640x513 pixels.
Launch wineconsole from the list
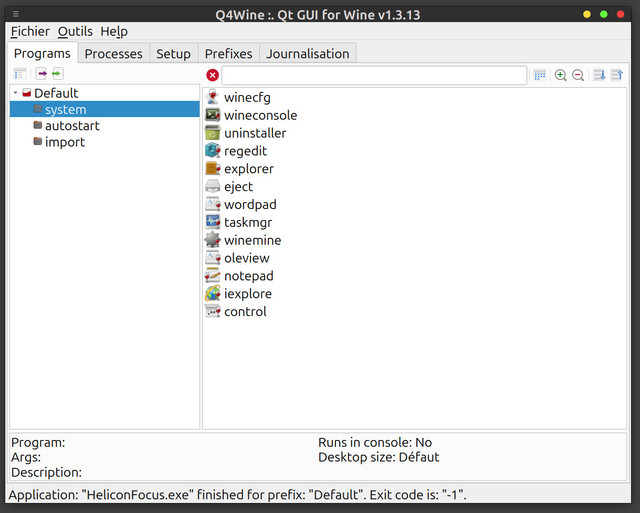(x=212, y=115)
